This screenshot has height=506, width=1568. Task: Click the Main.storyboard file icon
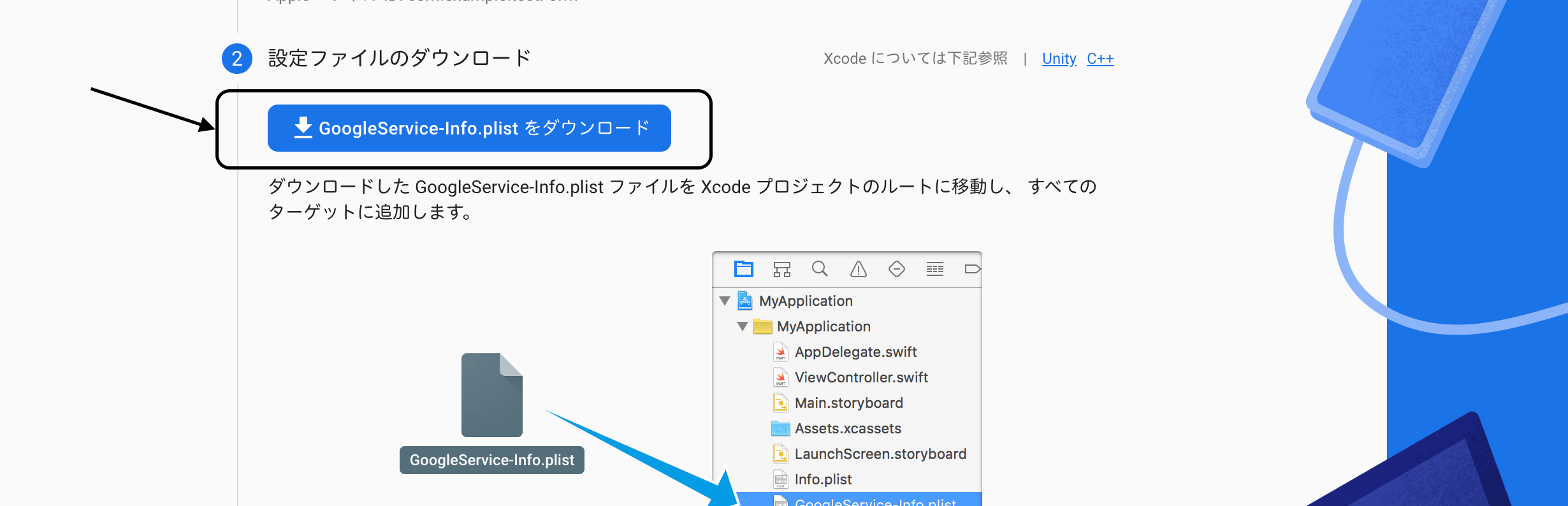coord(780,403)
